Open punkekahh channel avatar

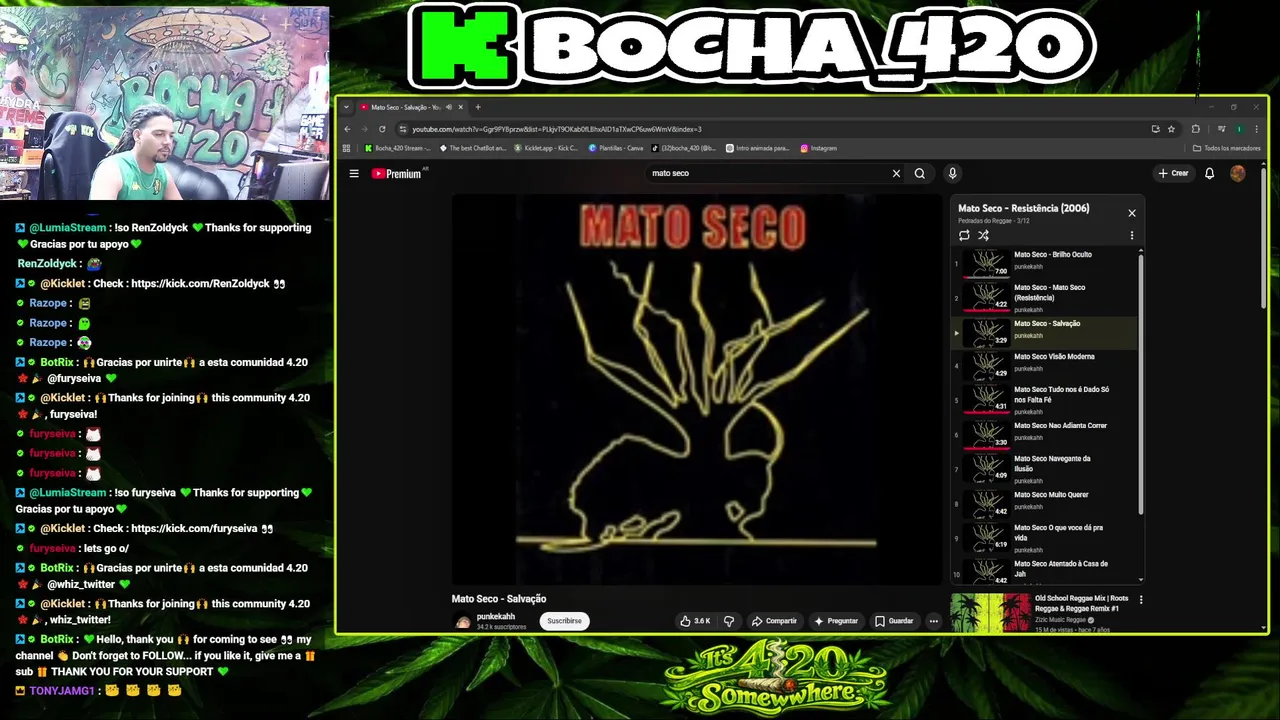click(x=462, y=621)
